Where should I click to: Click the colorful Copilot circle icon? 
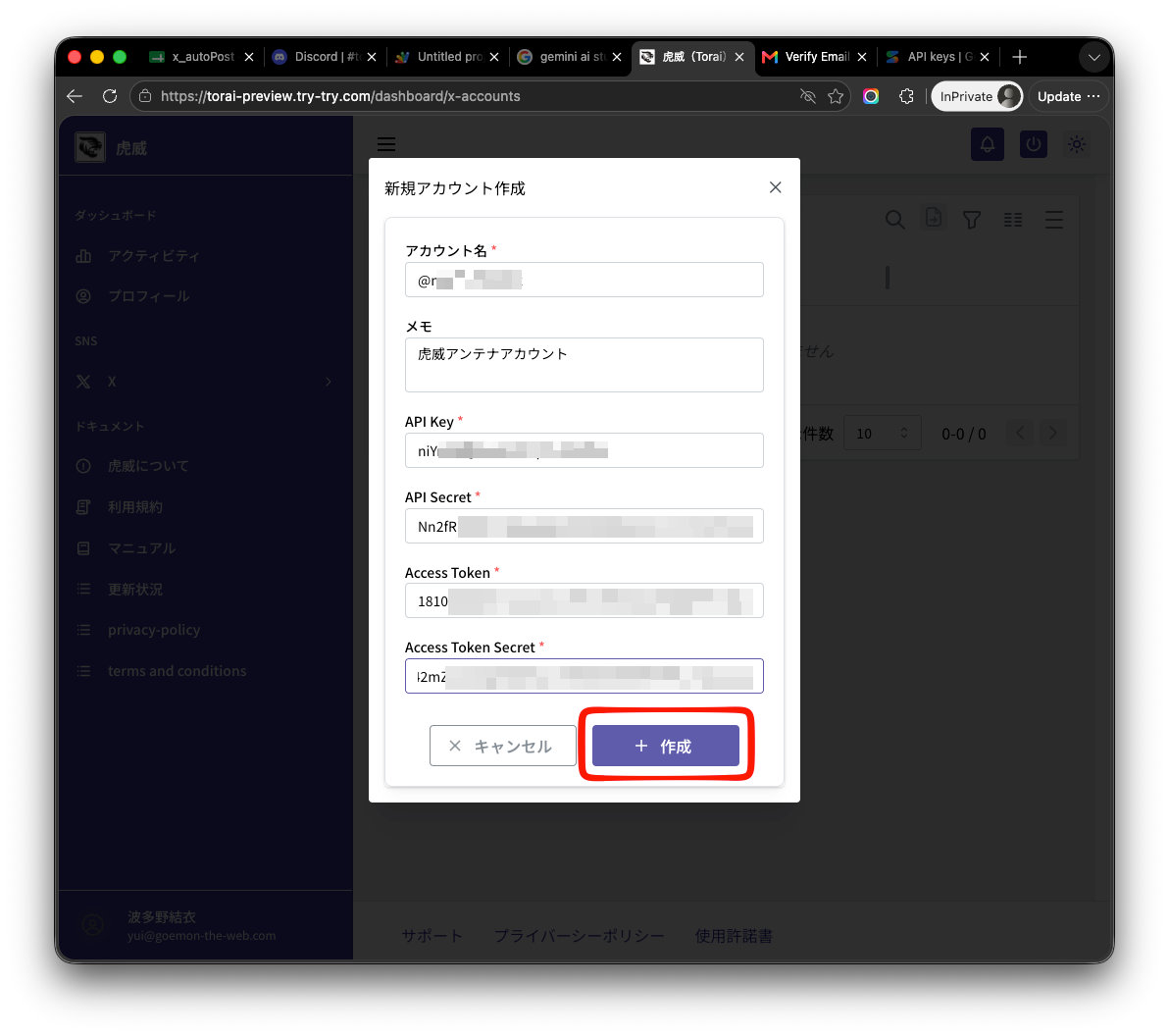[x=871, y=96]
